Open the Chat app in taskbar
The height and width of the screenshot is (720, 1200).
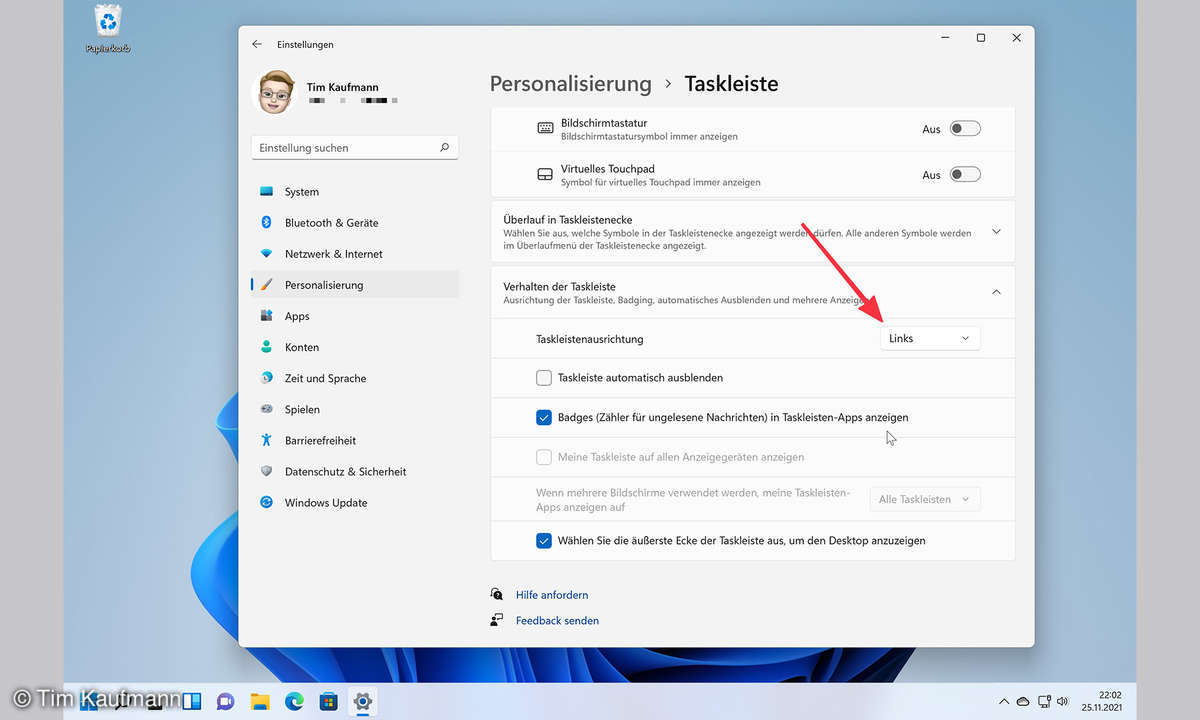coord(226,701)
